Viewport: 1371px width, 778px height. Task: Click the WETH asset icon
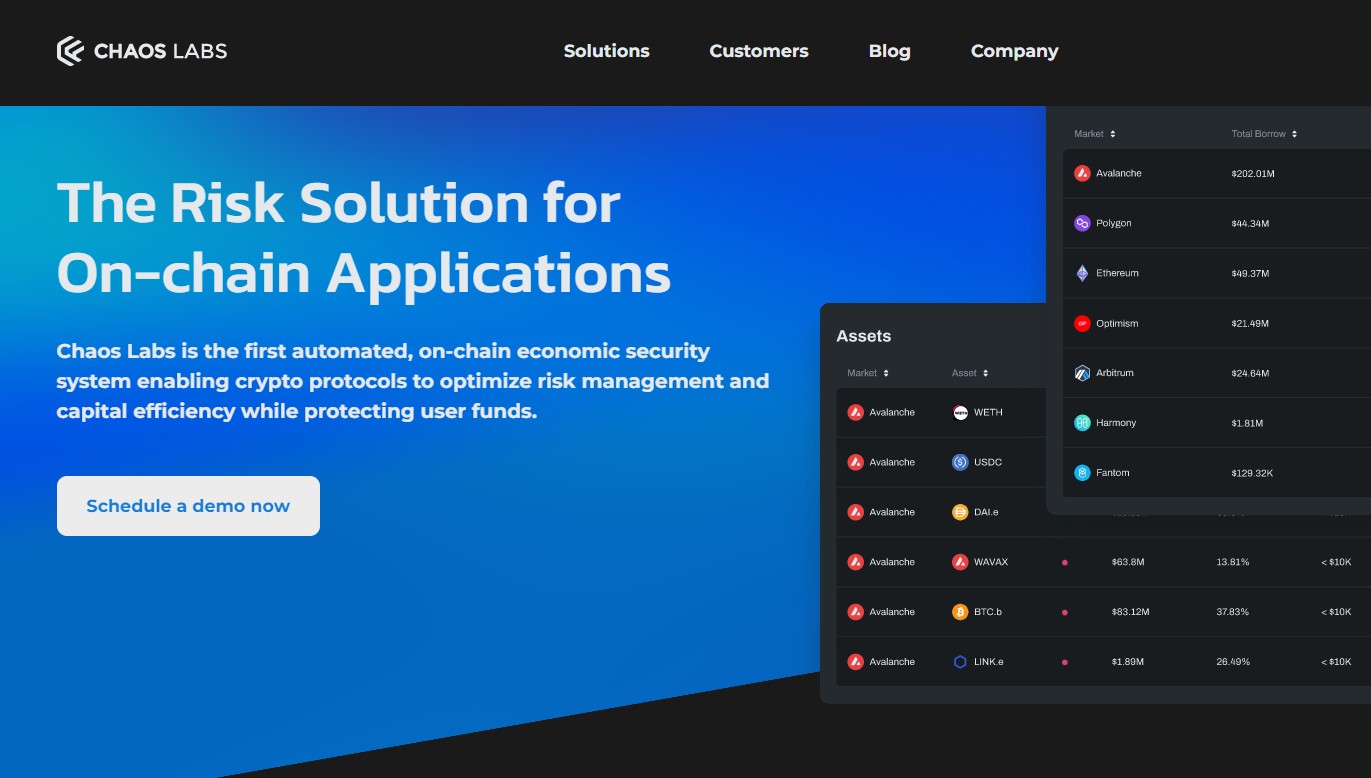[960, 412]
